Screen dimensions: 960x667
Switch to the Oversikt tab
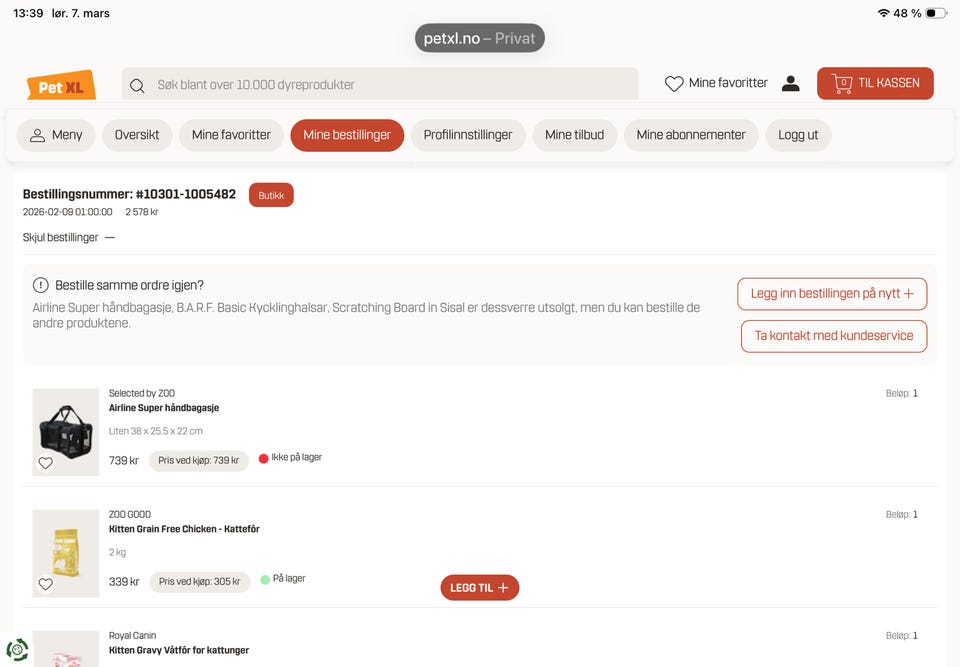[137, 135]
